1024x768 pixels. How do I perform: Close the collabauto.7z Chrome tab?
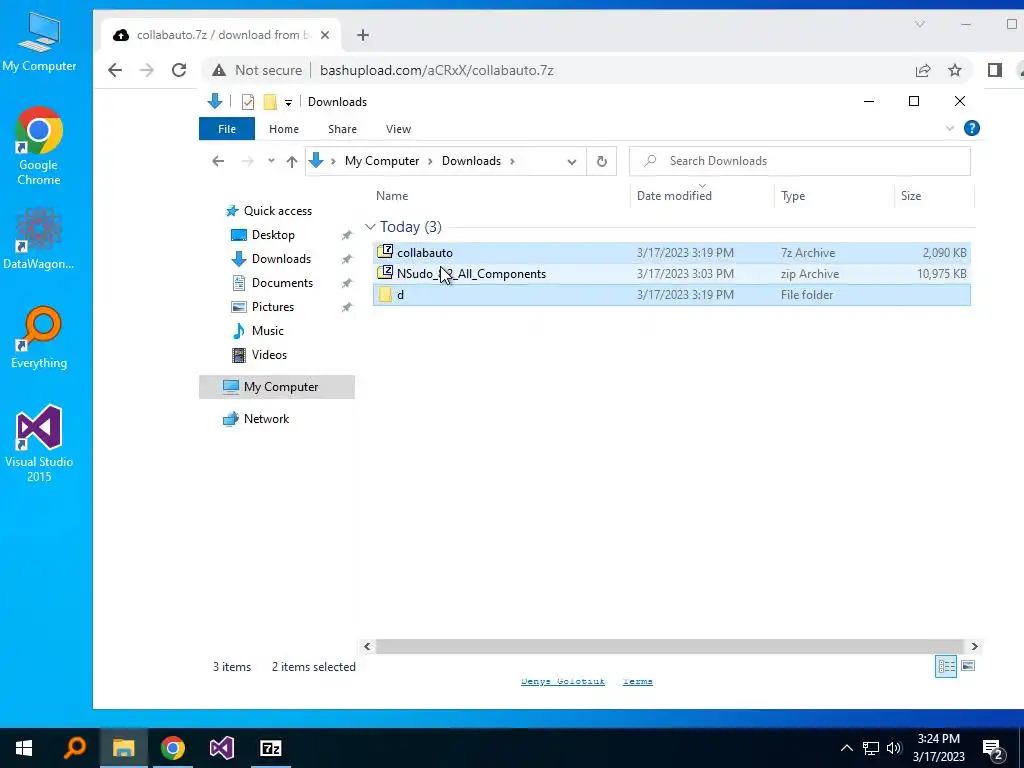[325, 35]
